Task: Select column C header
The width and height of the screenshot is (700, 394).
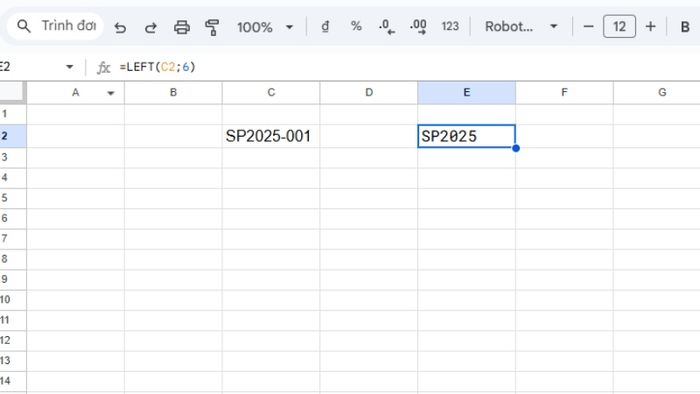Action: [271, 93]
